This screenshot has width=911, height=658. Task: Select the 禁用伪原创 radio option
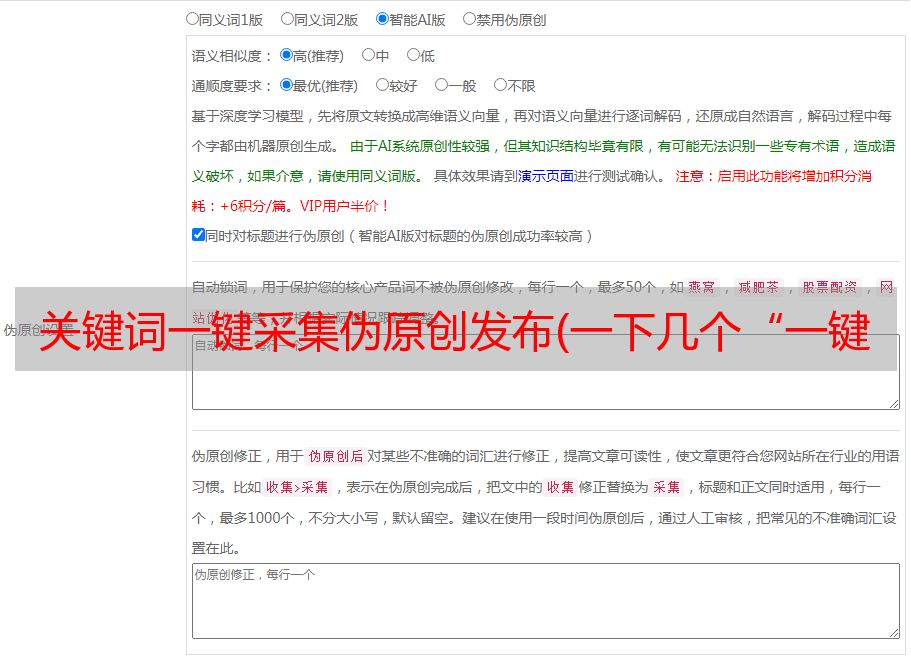point(469,19)
